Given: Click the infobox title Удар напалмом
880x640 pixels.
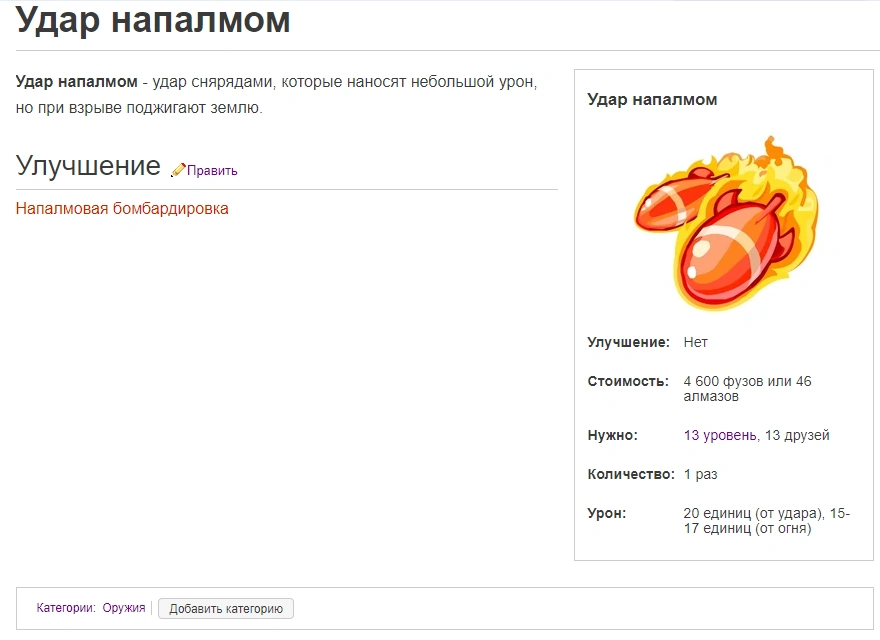Looking at the screenshot, I should point(652,99).
